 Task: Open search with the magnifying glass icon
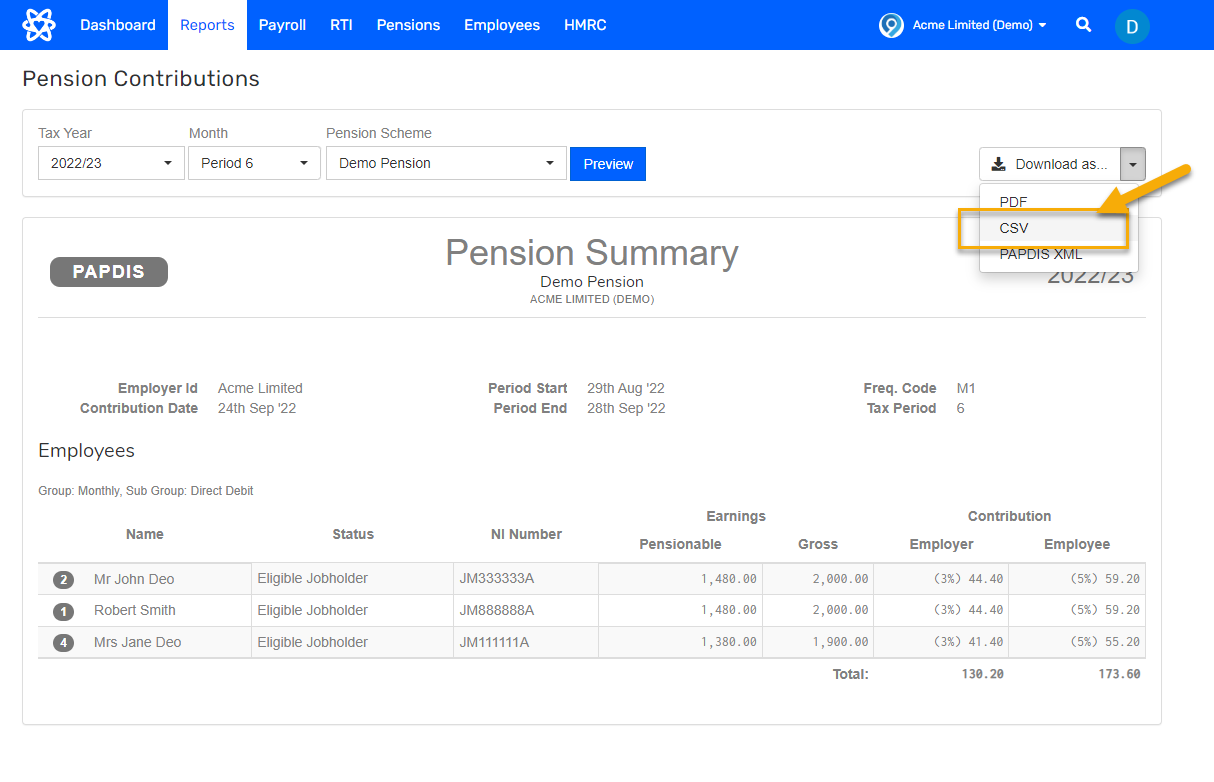[x=1083, y=25]
